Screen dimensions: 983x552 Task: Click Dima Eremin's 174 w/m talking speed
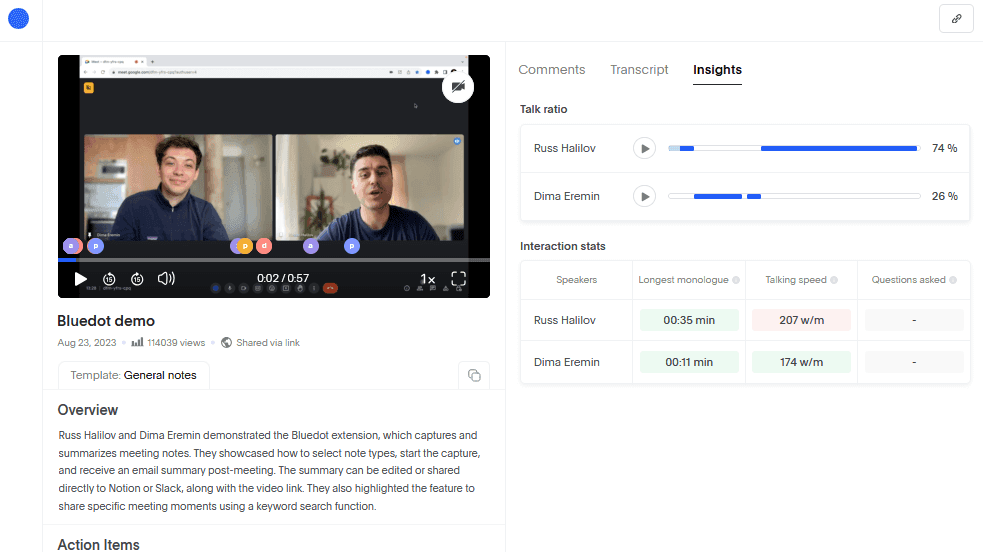[801, 362]
